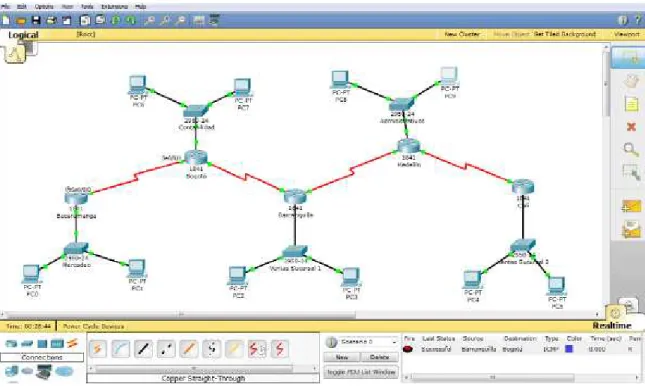The height and width of the screenshot is (387, 645).
Task: Choose the Custom Made Devices category
Action: (x=44, y=372)
